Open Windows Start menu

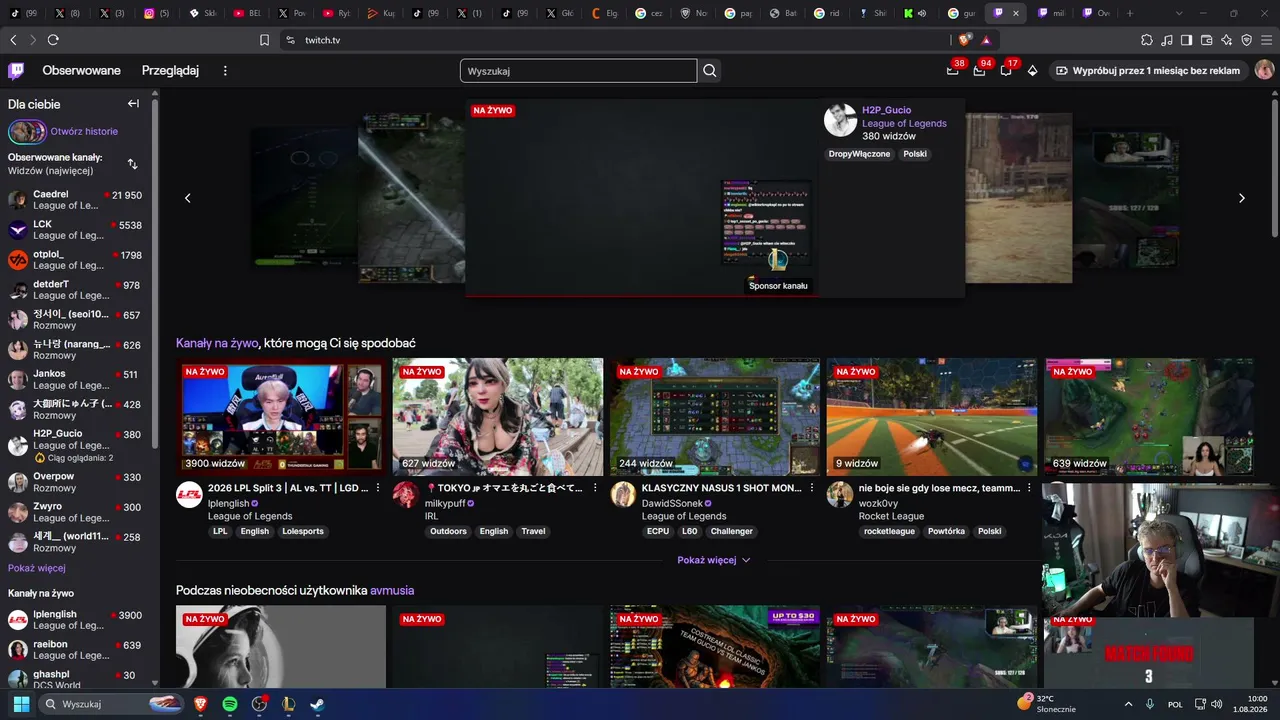21,704
